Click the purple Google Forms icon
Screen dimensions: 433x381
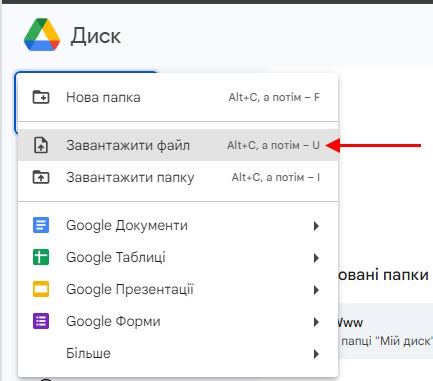(41, 321)
